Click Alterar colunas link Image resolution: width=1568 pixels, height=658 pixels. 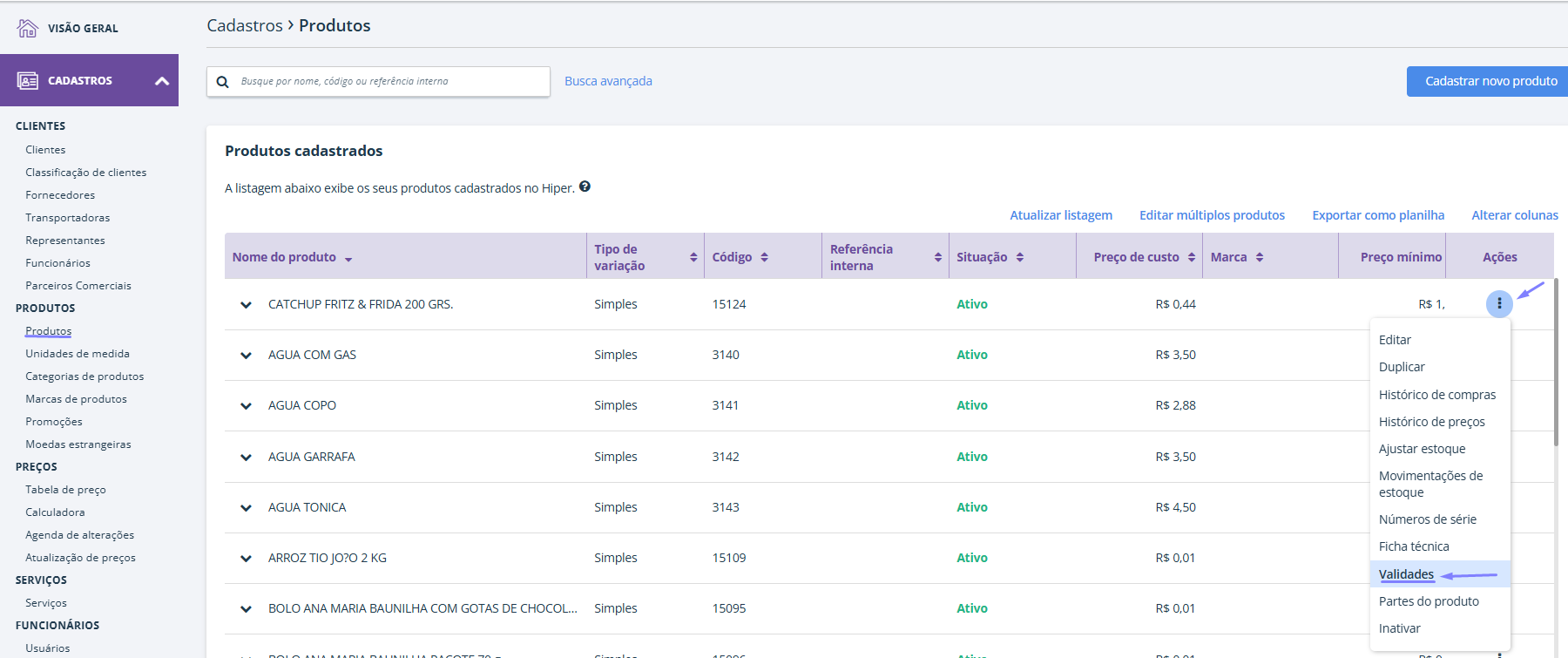(1515, 215)
